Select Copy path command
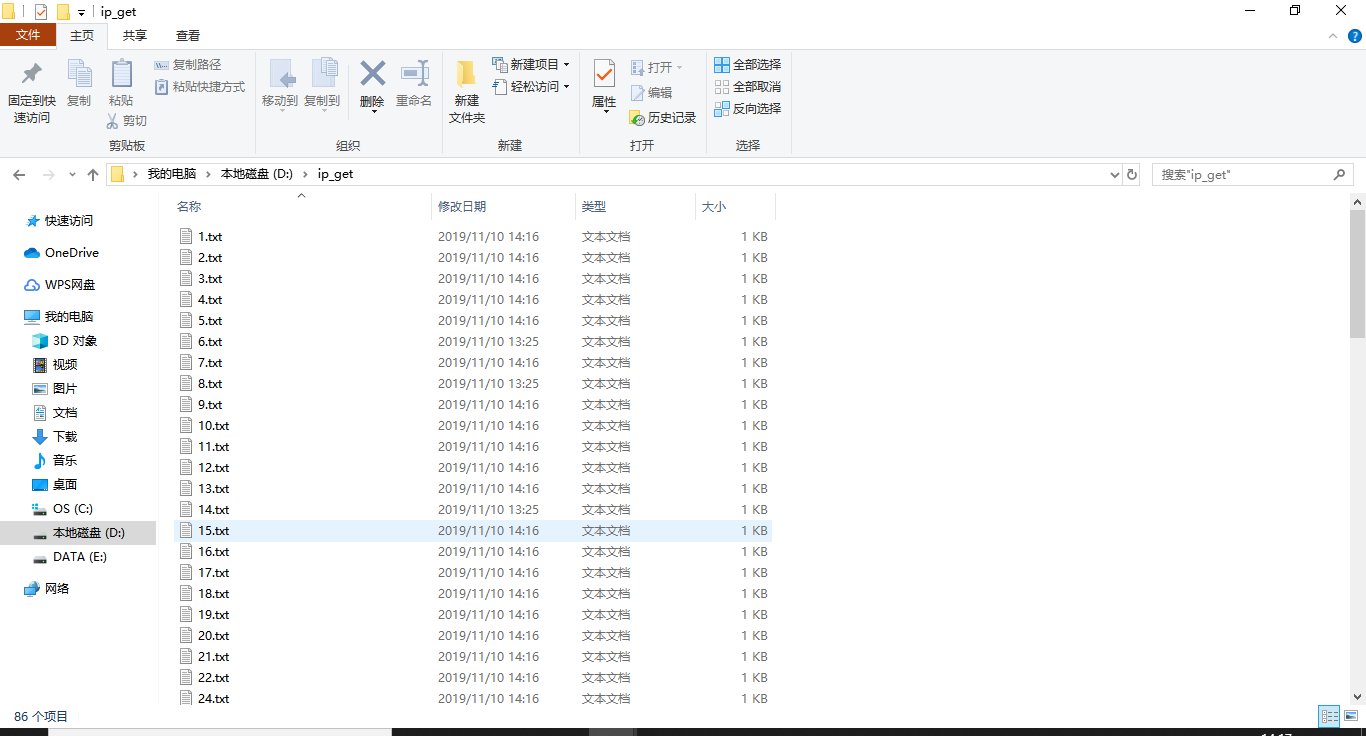The height and width of the screenshot is (736, 1366). (188, 65)
